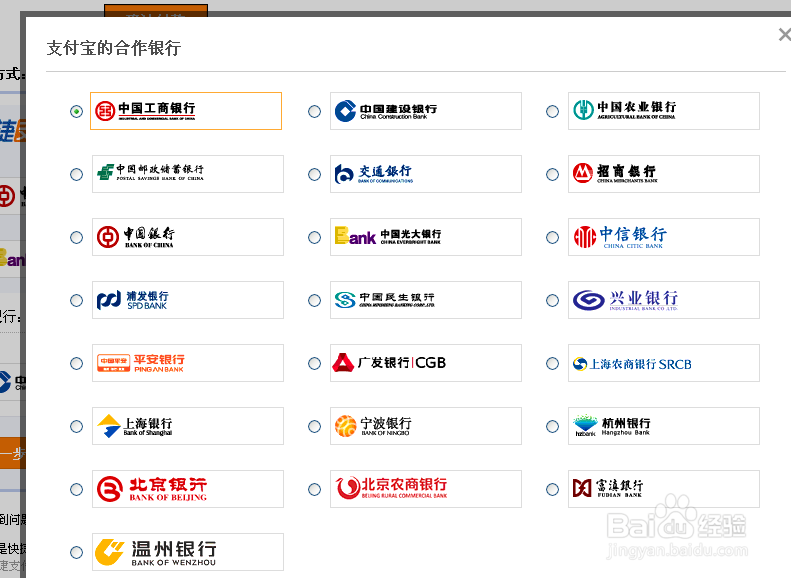Viewport: 791px width, 578px height.
Task: Select the Postal Savings Bank of China logo
Action: pyautogui.click(x=188, y=174)
